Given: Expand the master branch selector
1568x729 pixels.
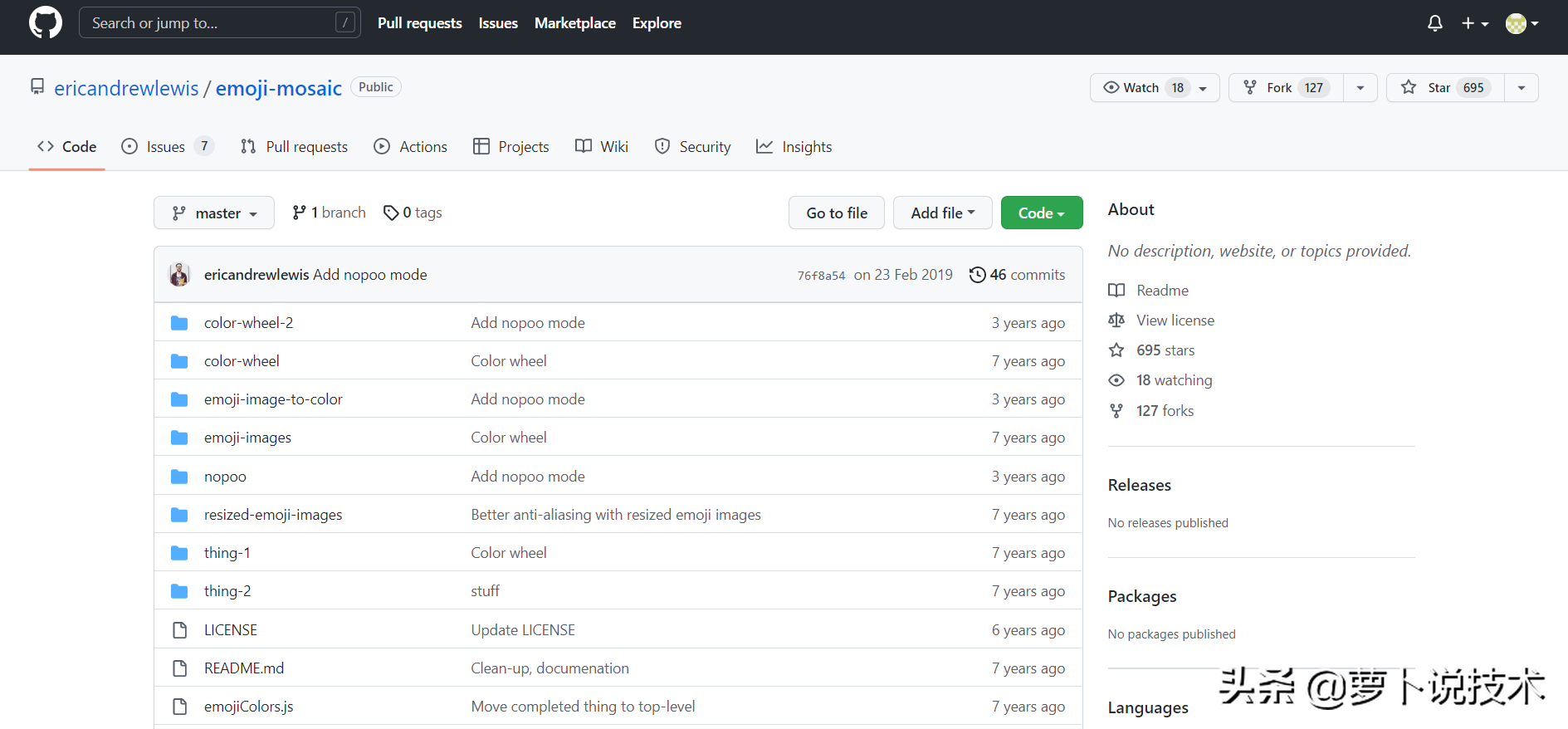Looking at the screenshot, I should (214, 213).
